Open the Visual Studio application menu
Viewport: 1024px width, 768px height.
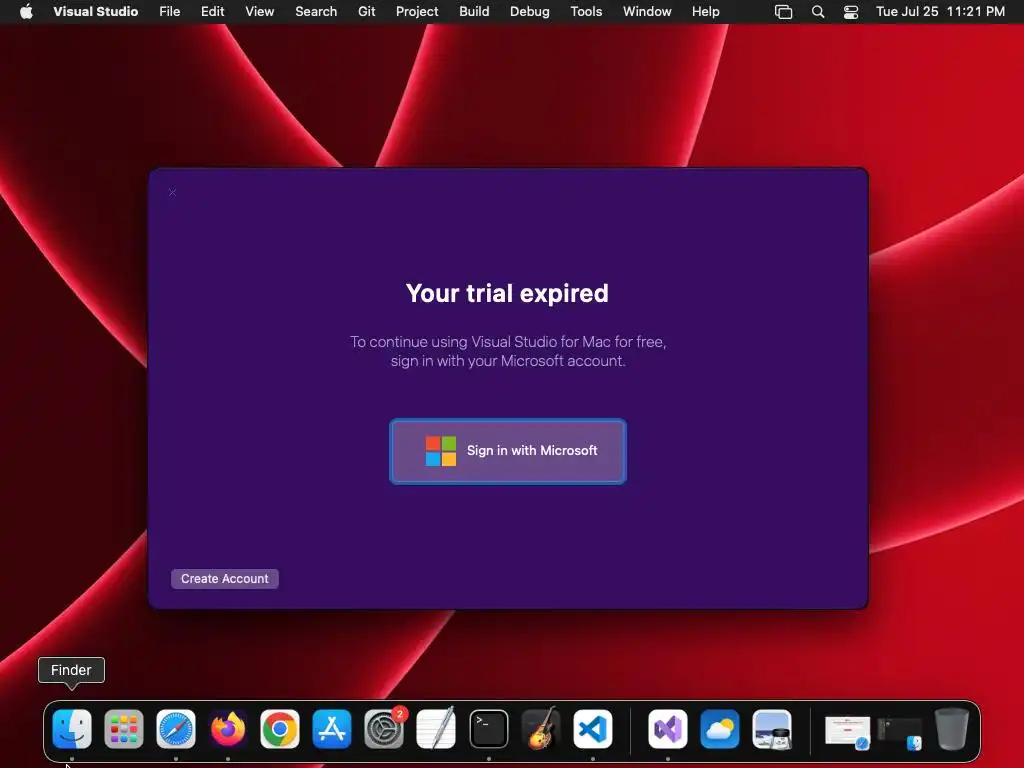point(95,11)
